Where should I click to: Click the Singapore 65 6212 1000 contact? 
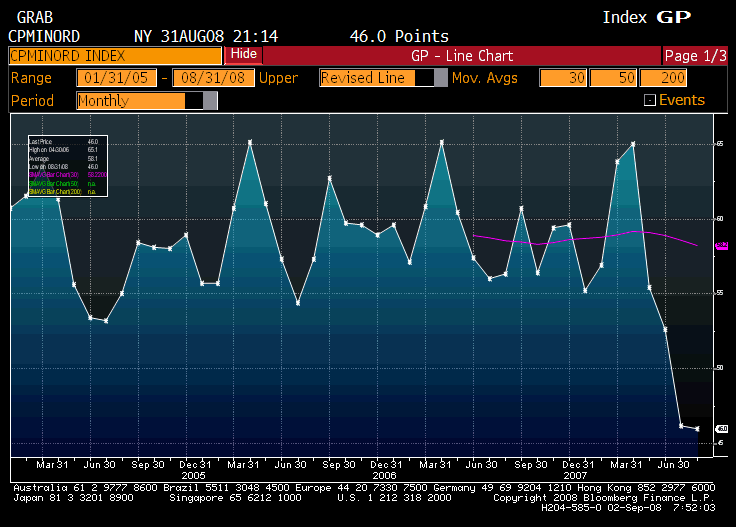235,498
